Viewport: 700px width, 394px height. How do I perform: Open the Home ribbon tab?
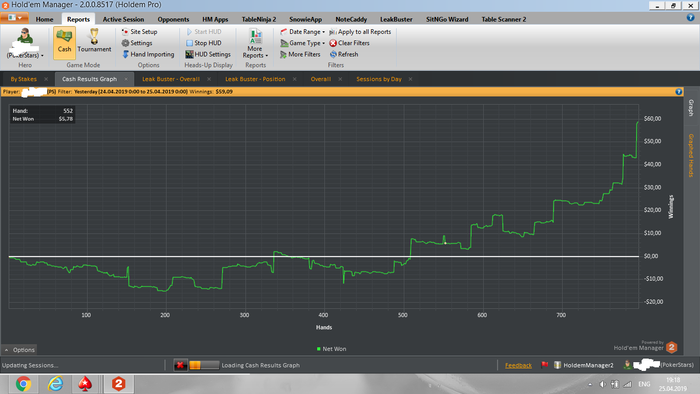tap(44, 19)
